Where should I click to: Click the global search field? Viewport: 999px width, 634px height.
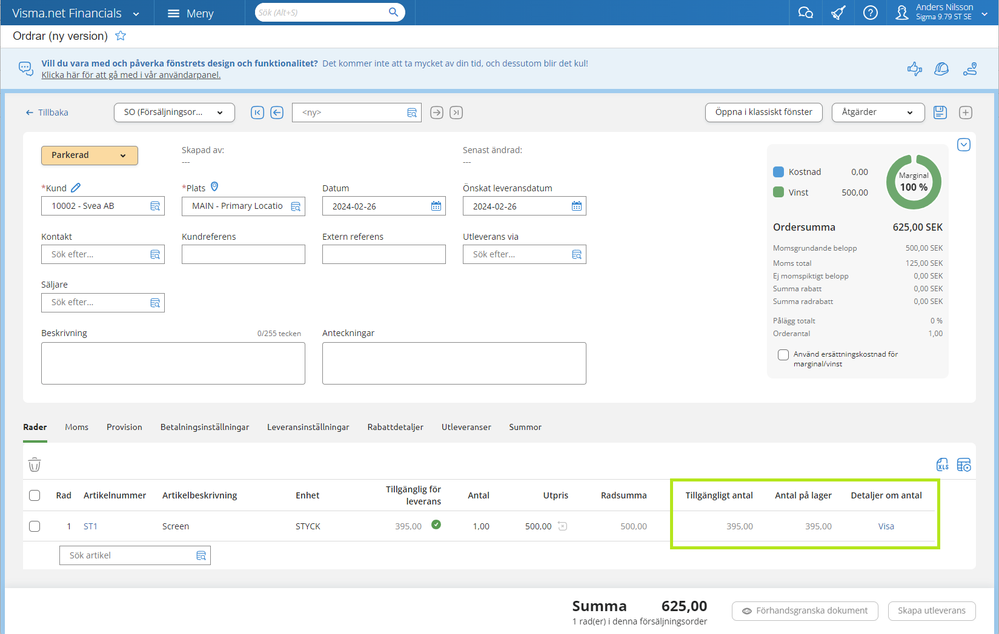(x=329, y=13)
